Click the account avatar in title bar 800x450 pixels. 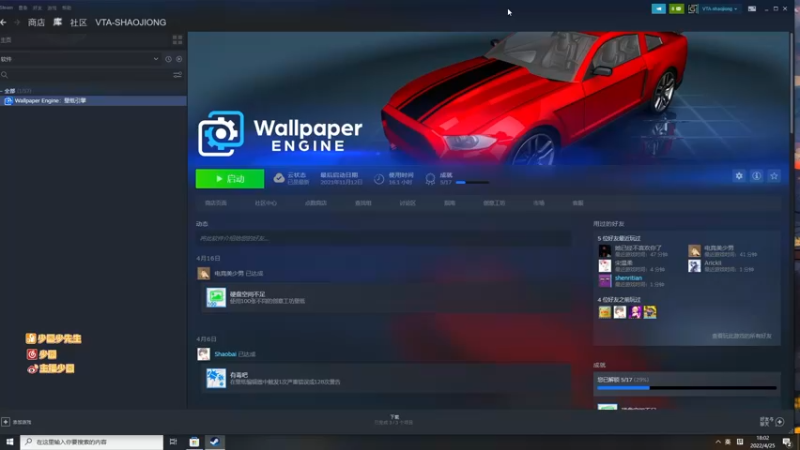693,9
